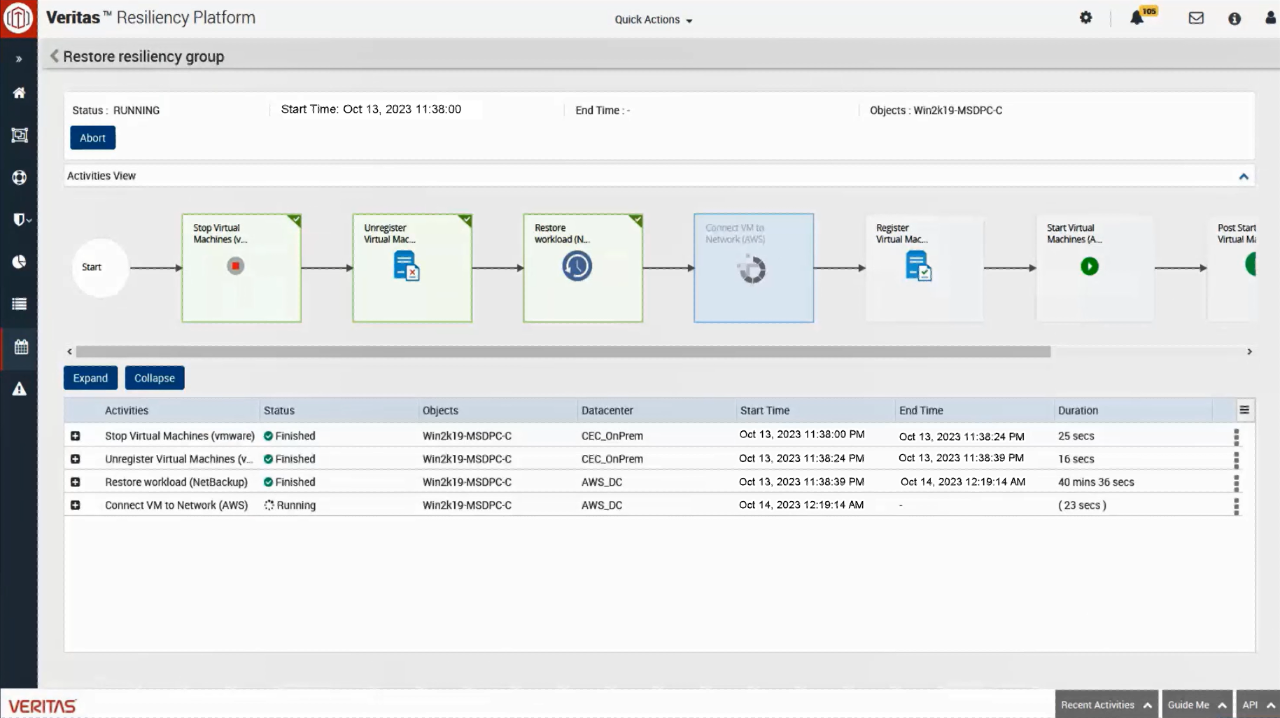Screen dimensions: 1280x718
Task: Click the Collapse button
Action: click(x=154, y=378)
